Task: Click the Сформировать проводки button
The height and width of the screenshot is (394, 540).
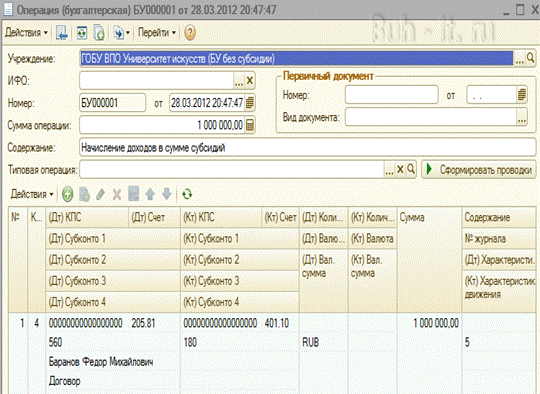Action: pyautogui.click(x=479, y=169)
